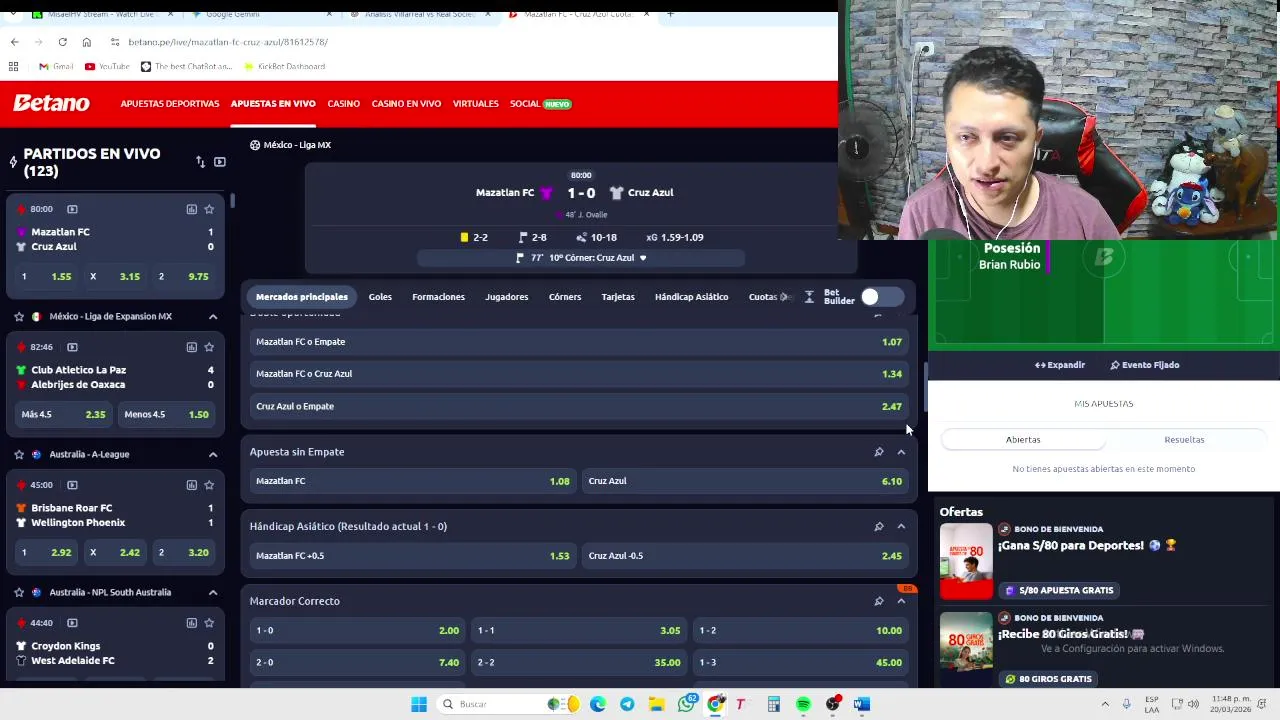Pin the Marcador Correcto market
The image size is (1280, 720).
click(x=879, y=601)
